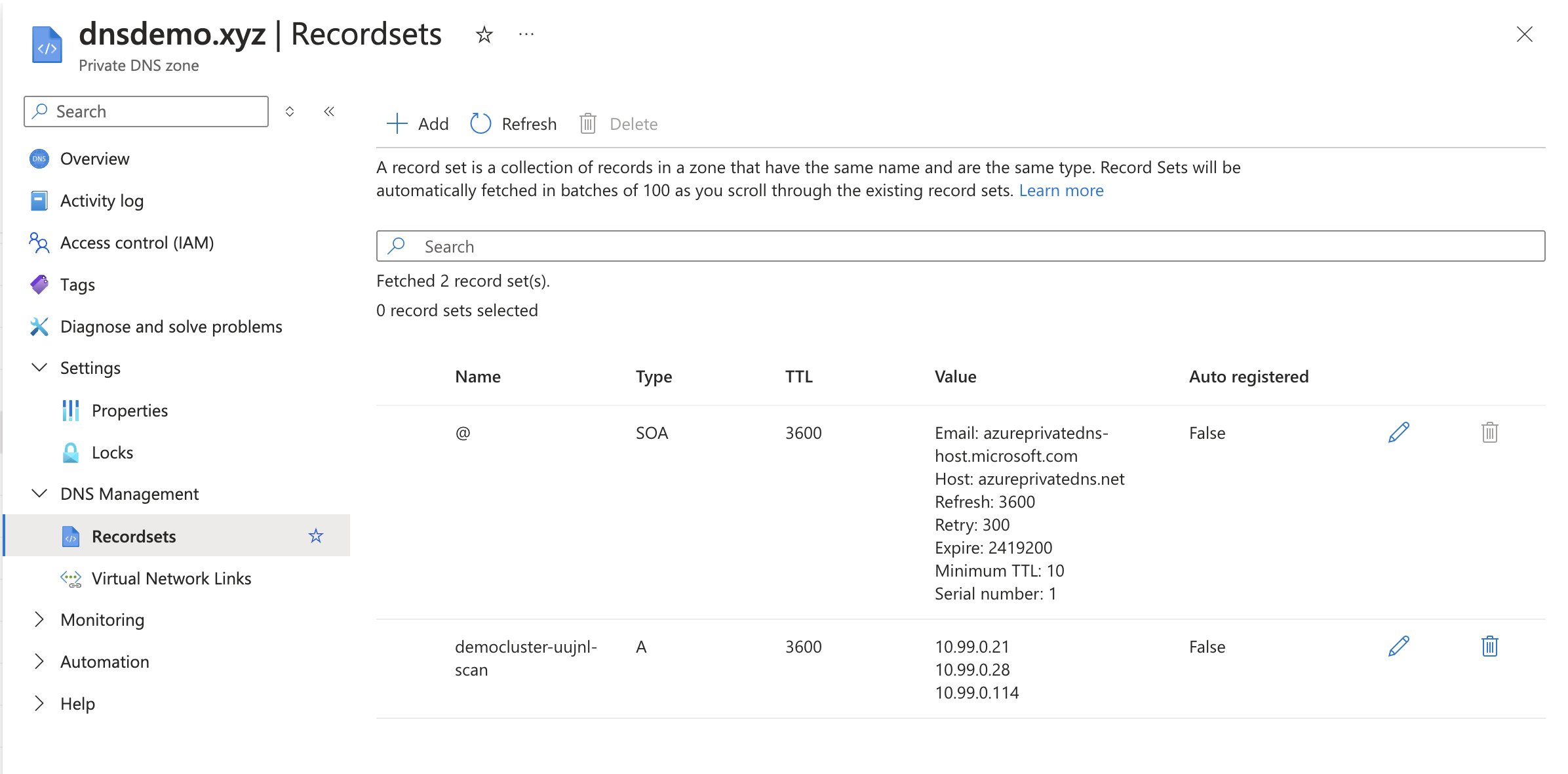The image size is (1568, 774).
Task: Open Diagnose and solve problems
Action: click(x=171, y=326)
